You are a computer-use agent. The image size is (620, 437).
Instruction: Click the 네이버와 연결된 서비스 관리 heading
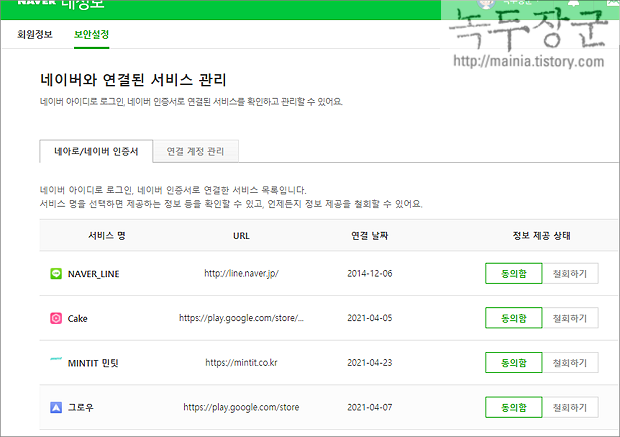133,80
